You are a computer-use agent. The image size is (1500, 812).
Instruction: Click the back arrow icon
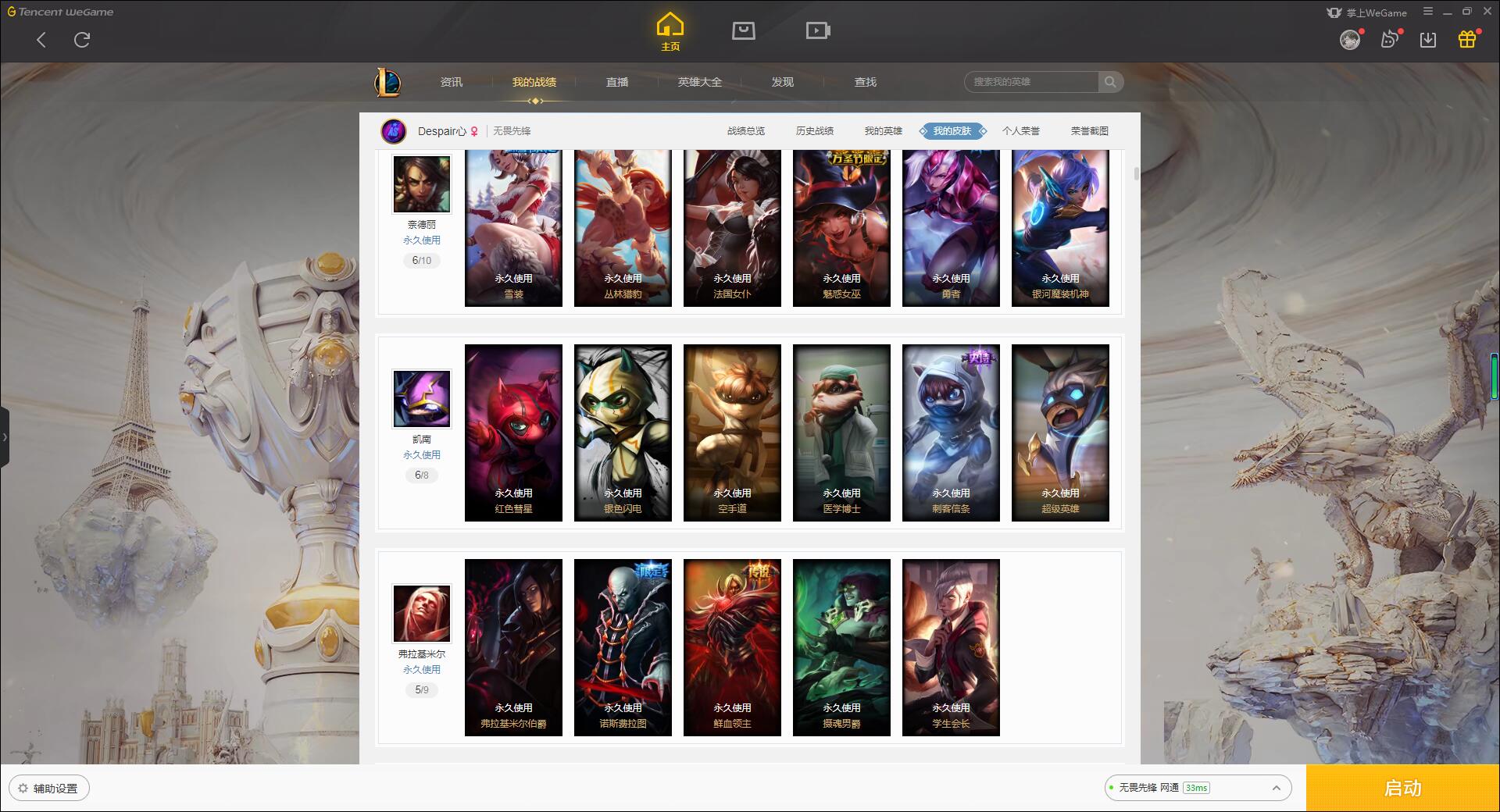click(41, 40)
